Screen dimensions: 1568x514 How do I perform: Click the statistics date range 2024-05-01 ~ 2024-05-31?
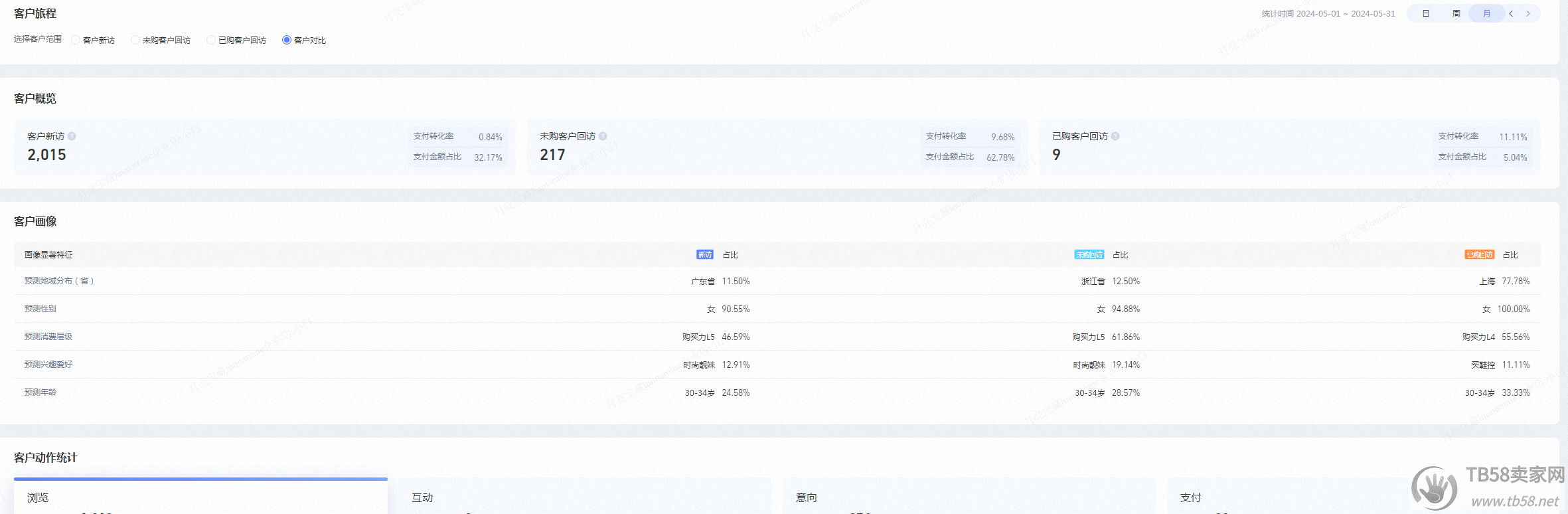(x=1345, y=14)
